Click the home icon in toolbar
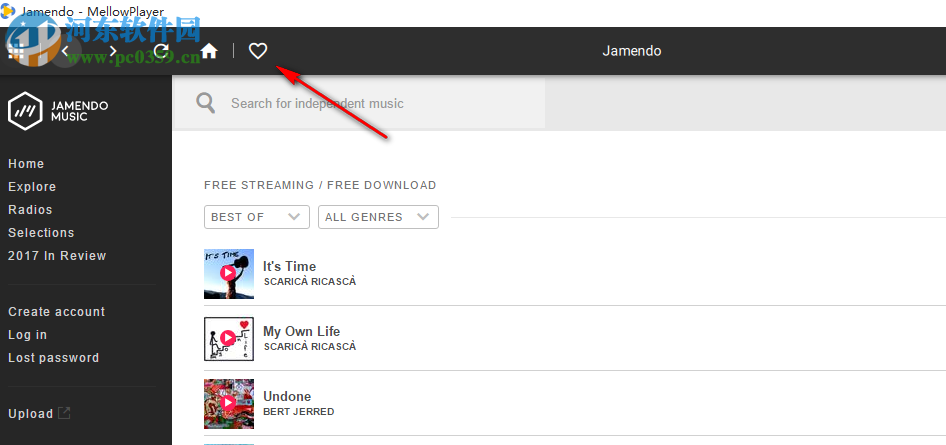The image size is (946, 445). click(209, 51)
